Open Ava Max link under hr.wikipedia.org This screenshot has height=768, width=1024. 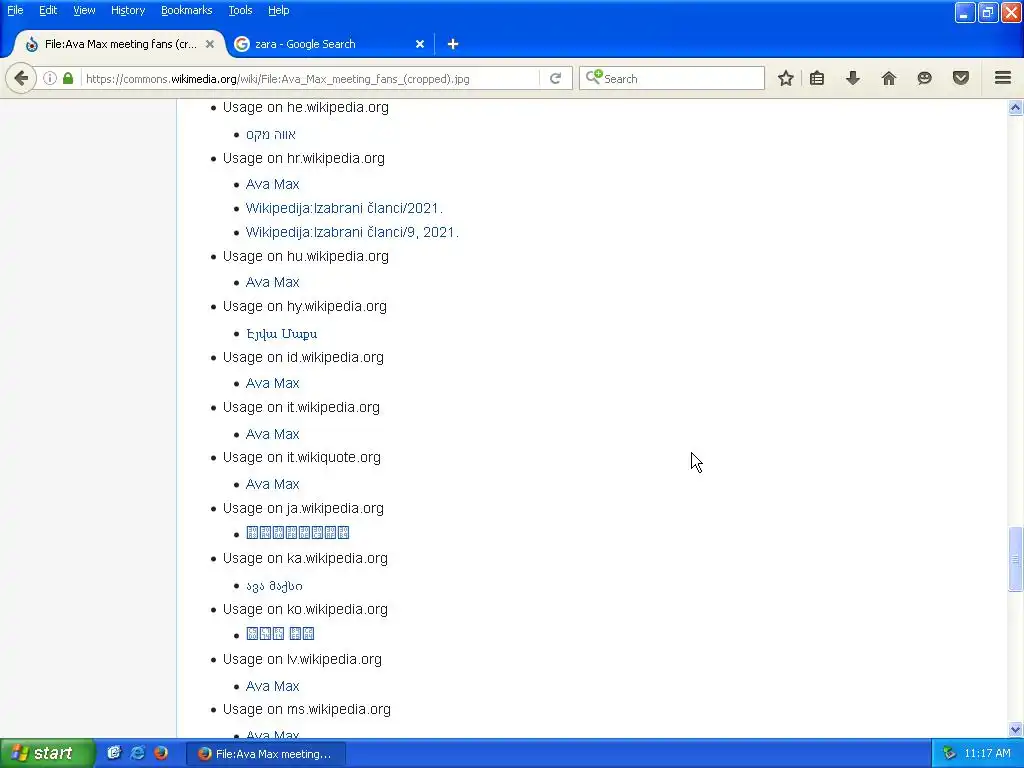(x=272, y=184)
